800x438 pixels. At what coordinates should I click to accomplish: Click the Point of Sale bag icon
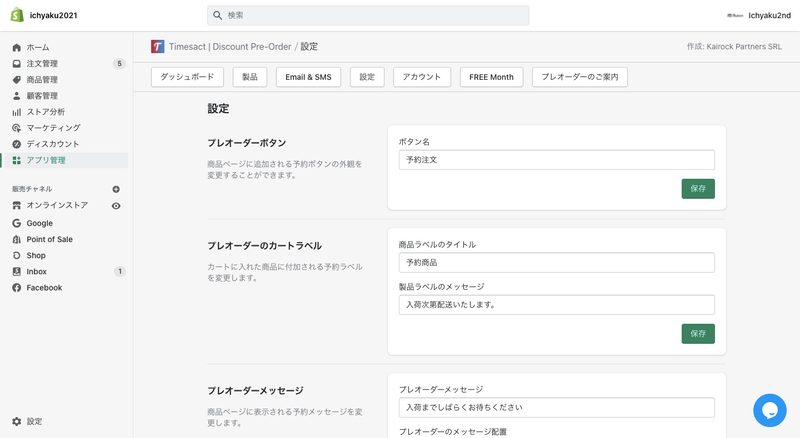click(x=17, y=239)
